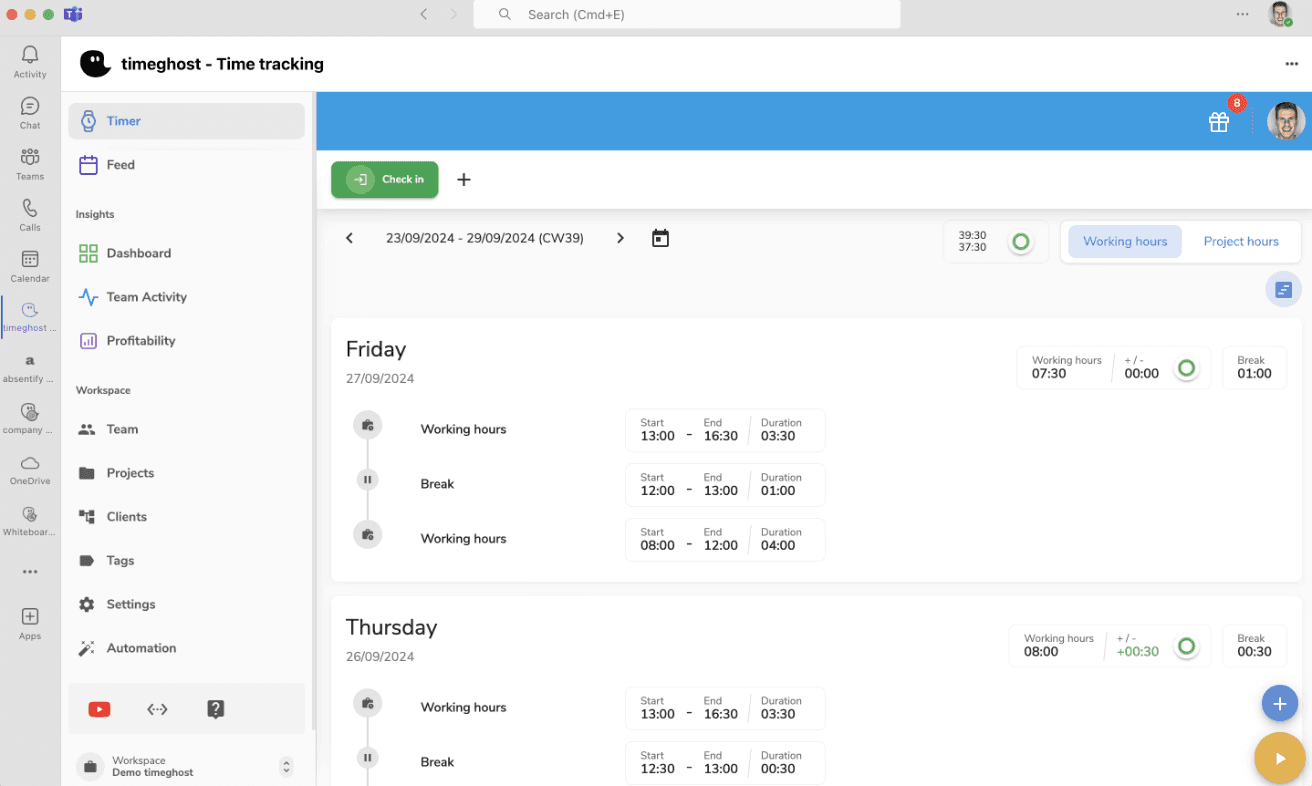The width and height of the screenshot is (1312, 786).
Task: Open Dashboard under Insights
Action: pos(186,253)
